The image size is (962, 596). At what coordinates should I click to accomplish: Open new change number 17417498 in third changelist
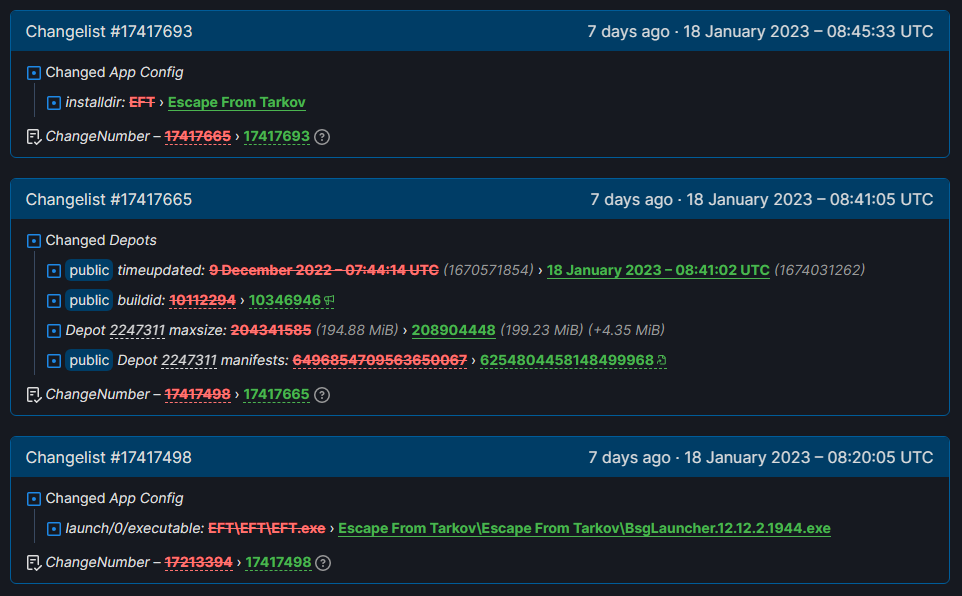(x=279, y=562)
